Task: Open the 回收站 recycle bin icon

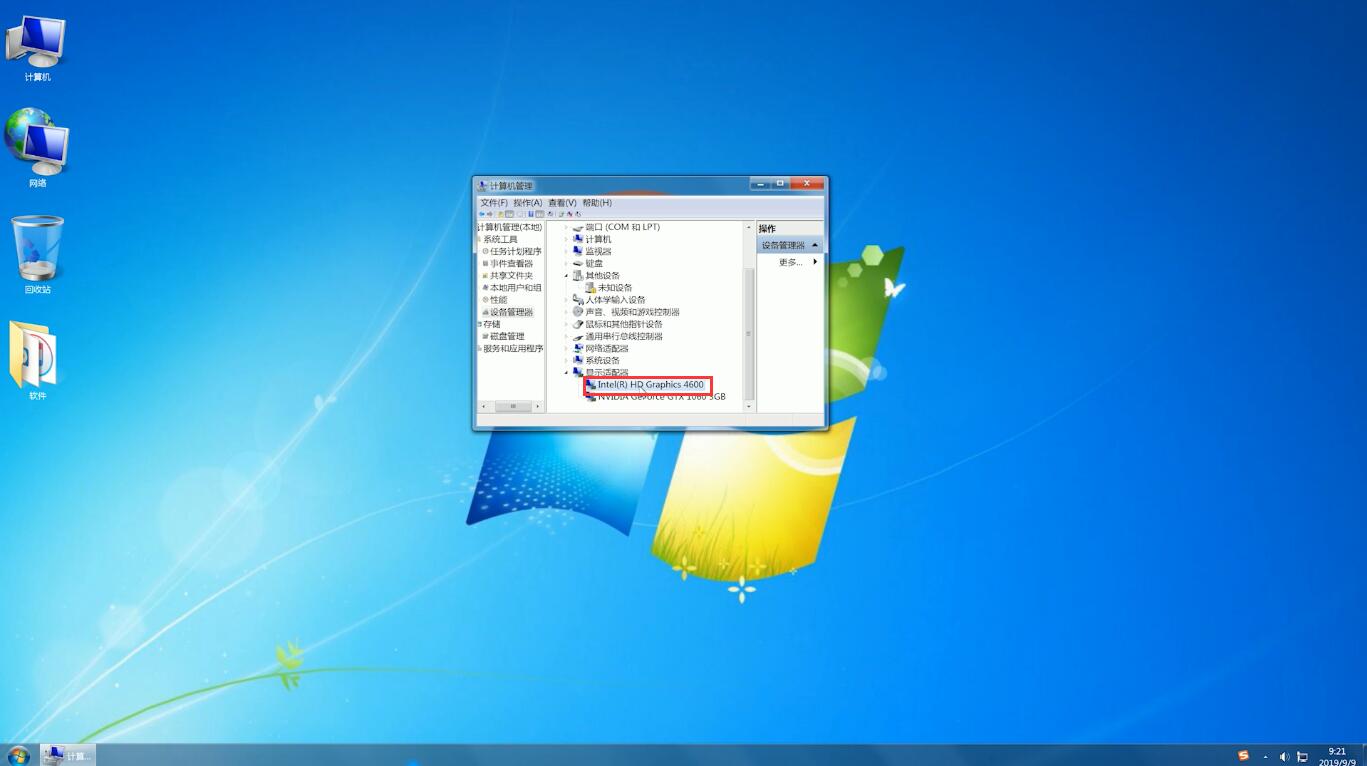Action: pos(37,255)
